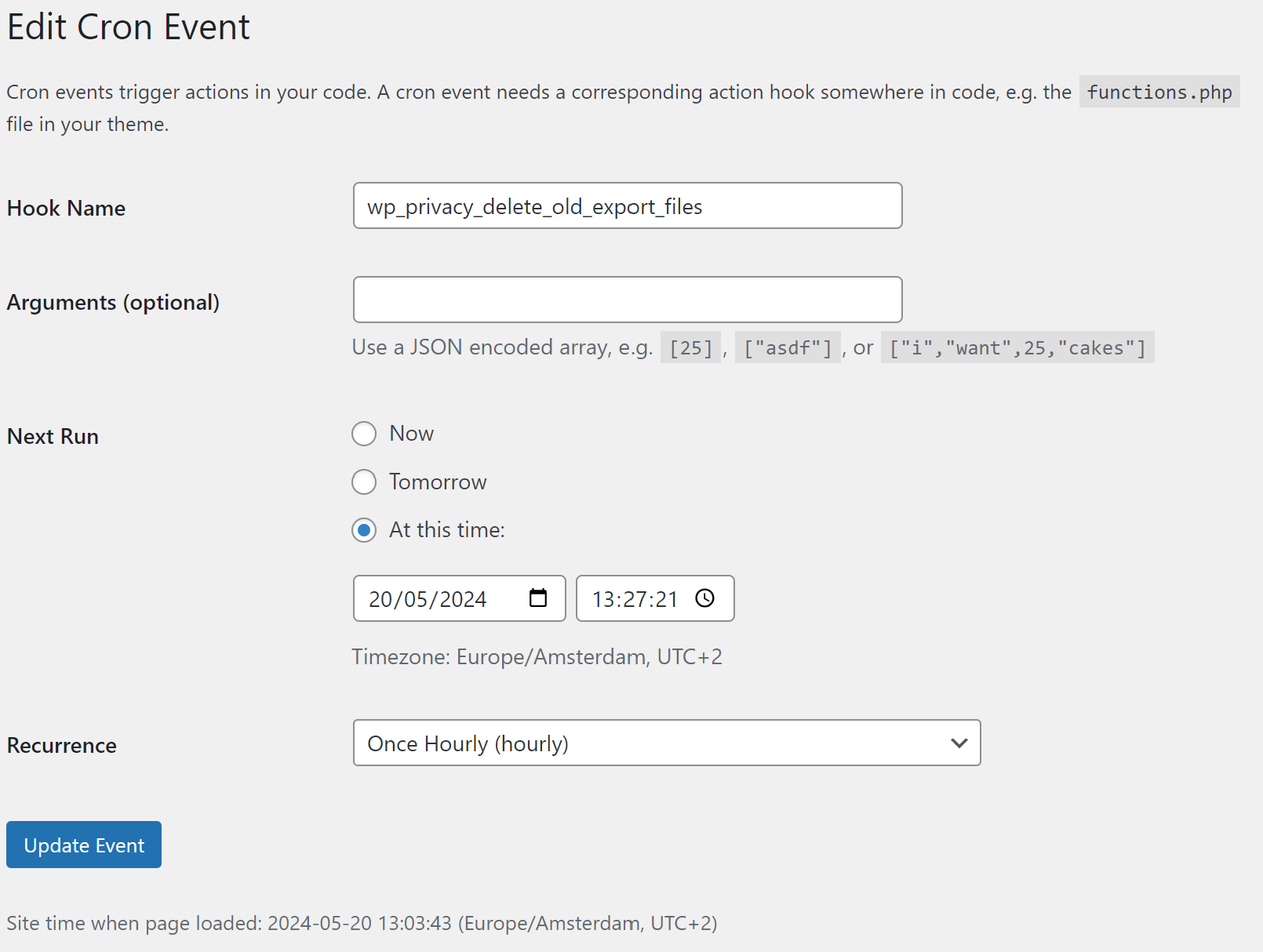This screenshot has width=1263, height=952.
Task: Select the wp_privacy_delete_old_export_files text
Action: coord(534,207)
